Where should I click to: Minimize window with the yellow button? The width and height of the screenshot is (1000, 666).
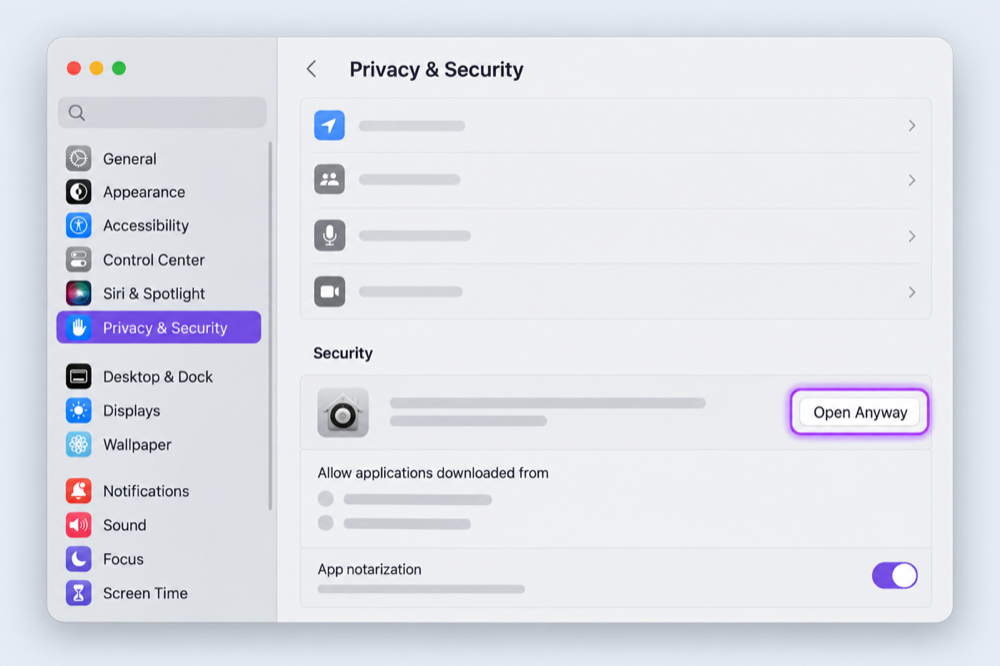(x=96, y=68)
